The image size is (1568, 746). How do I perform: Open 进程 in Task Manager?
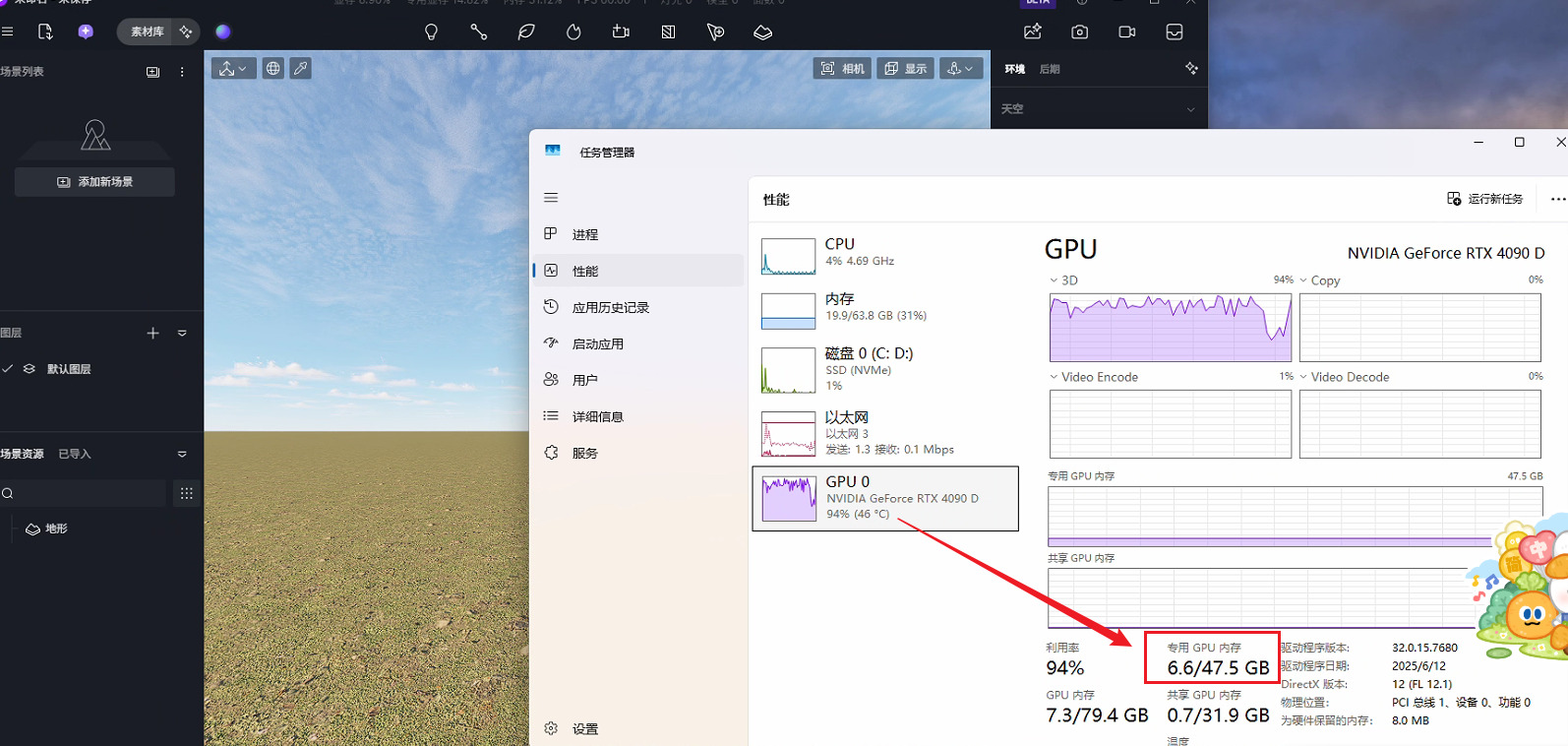point(638,234)
